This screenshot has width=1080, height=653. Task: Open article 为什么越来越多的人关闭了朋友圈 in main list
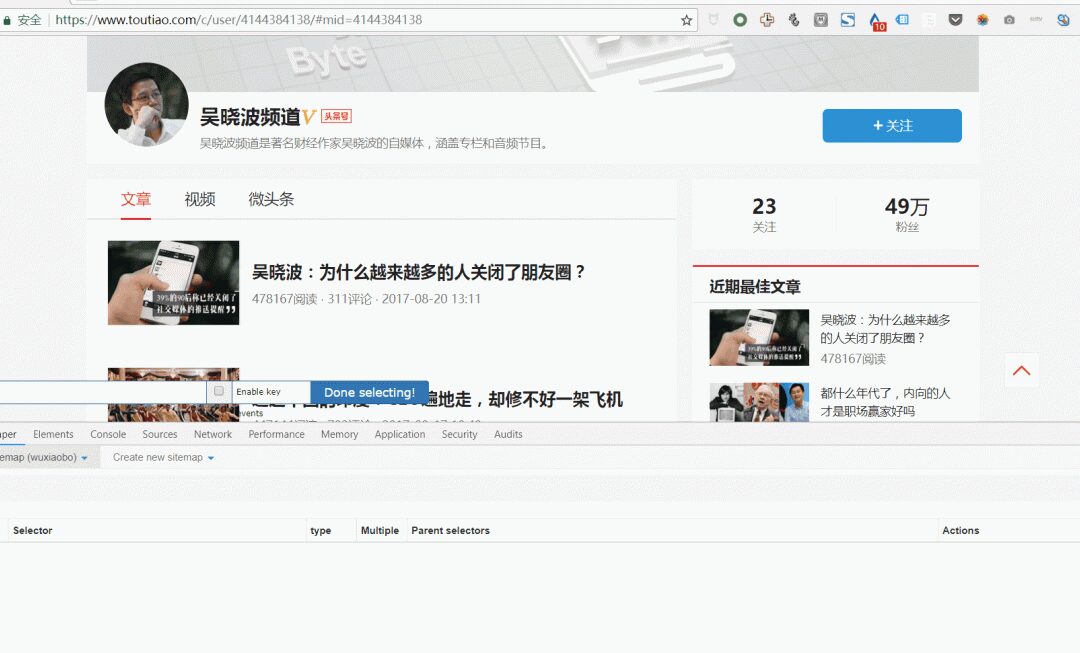tap(418, 272)
